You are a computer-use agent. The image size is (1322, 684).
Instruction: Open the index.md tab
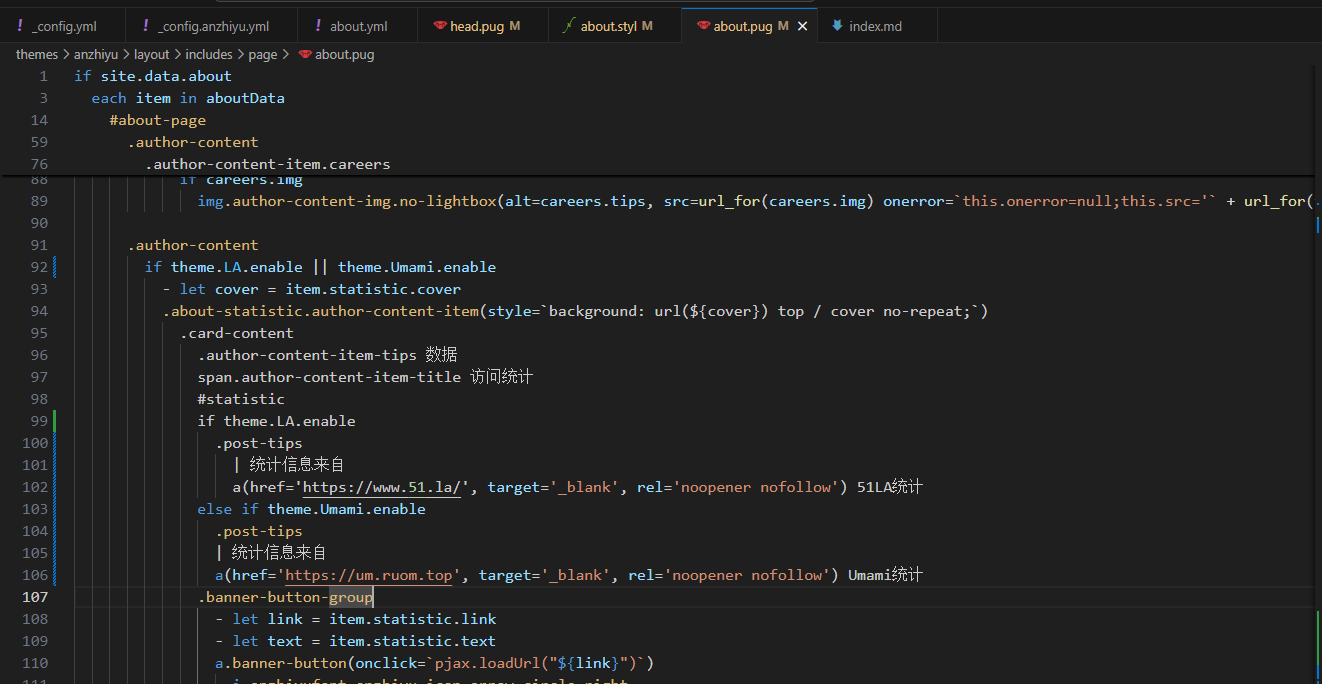(875, 26)
